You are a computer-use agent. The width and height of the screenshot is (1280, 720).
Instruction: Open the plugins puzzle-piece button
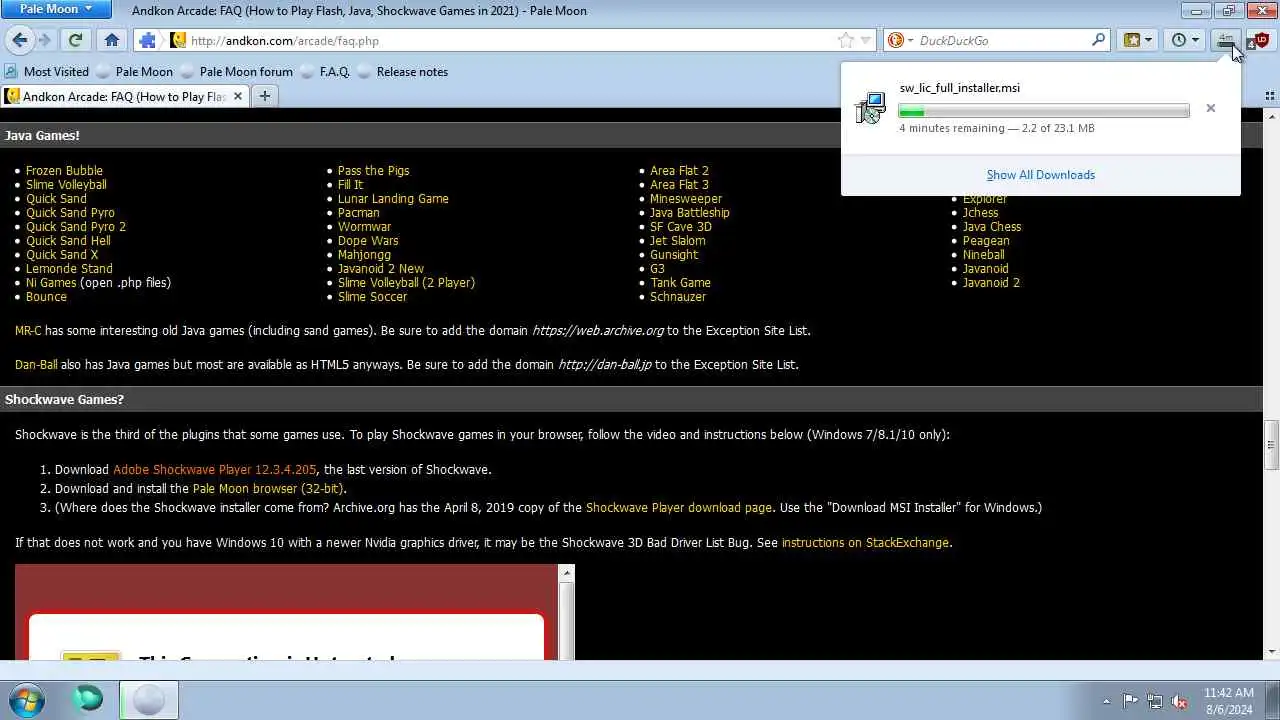click(x=148, y=40)
